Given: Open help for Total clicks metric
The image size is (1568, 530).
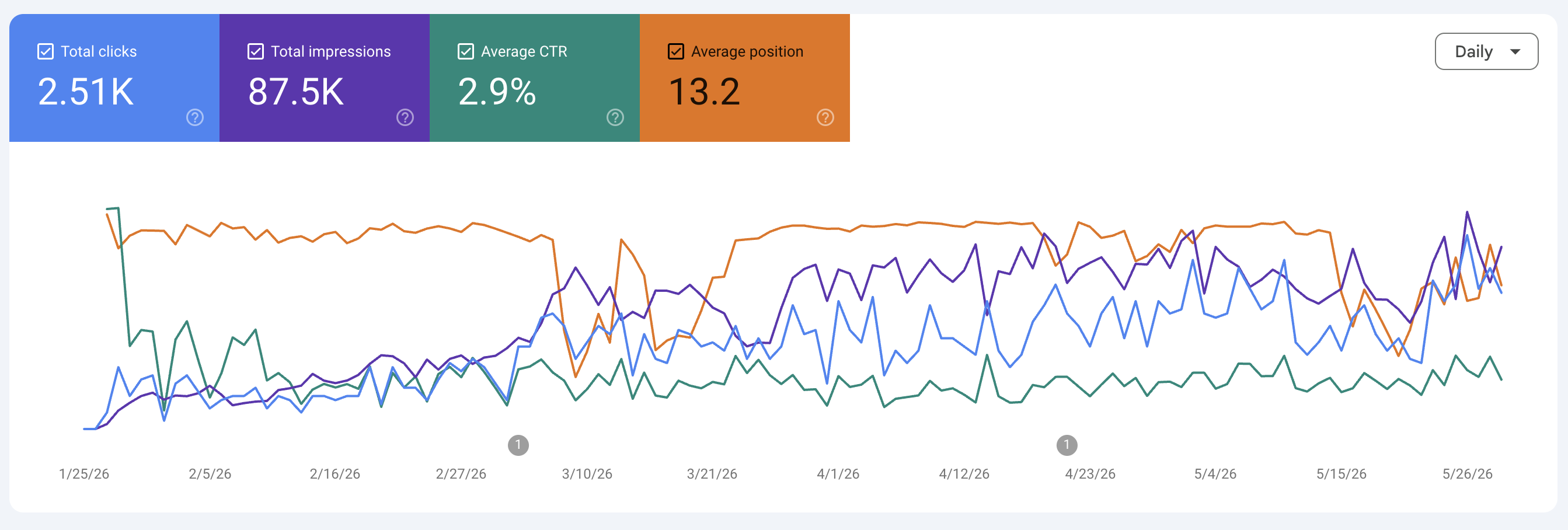Looking at the screenshot, I should (195, 117).
